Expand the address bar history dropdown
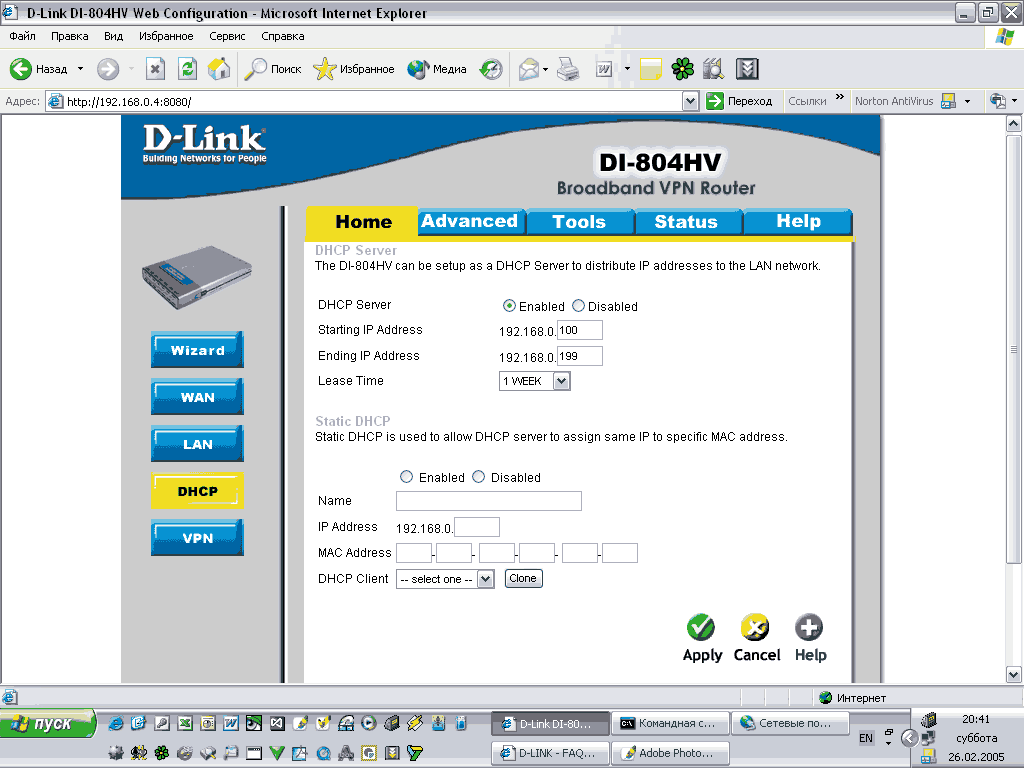Viewport: 1024px width, 768px height. 690,101
